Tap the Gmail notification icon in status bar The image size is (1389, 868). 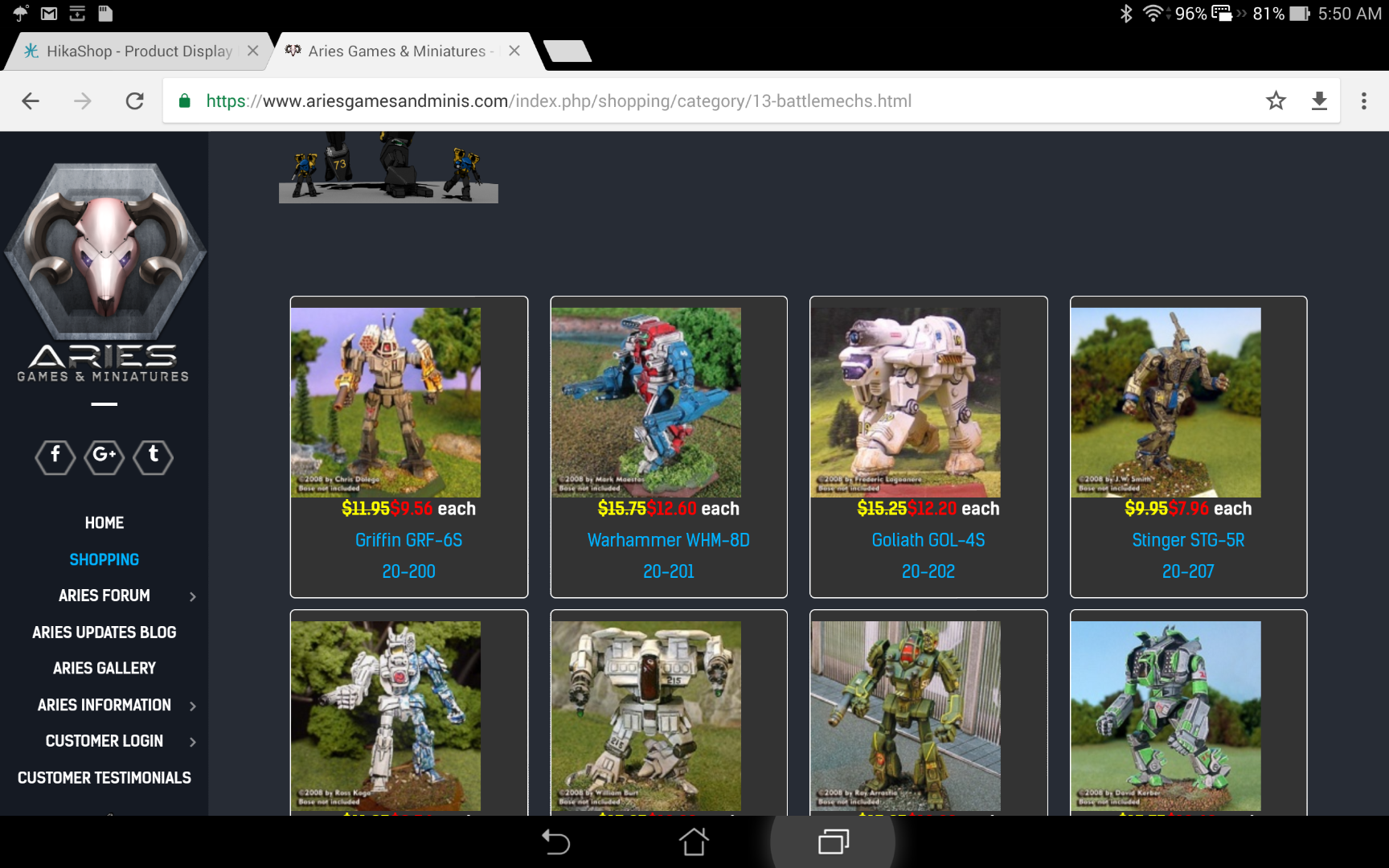pyautogui.click(x=49, y=14)
